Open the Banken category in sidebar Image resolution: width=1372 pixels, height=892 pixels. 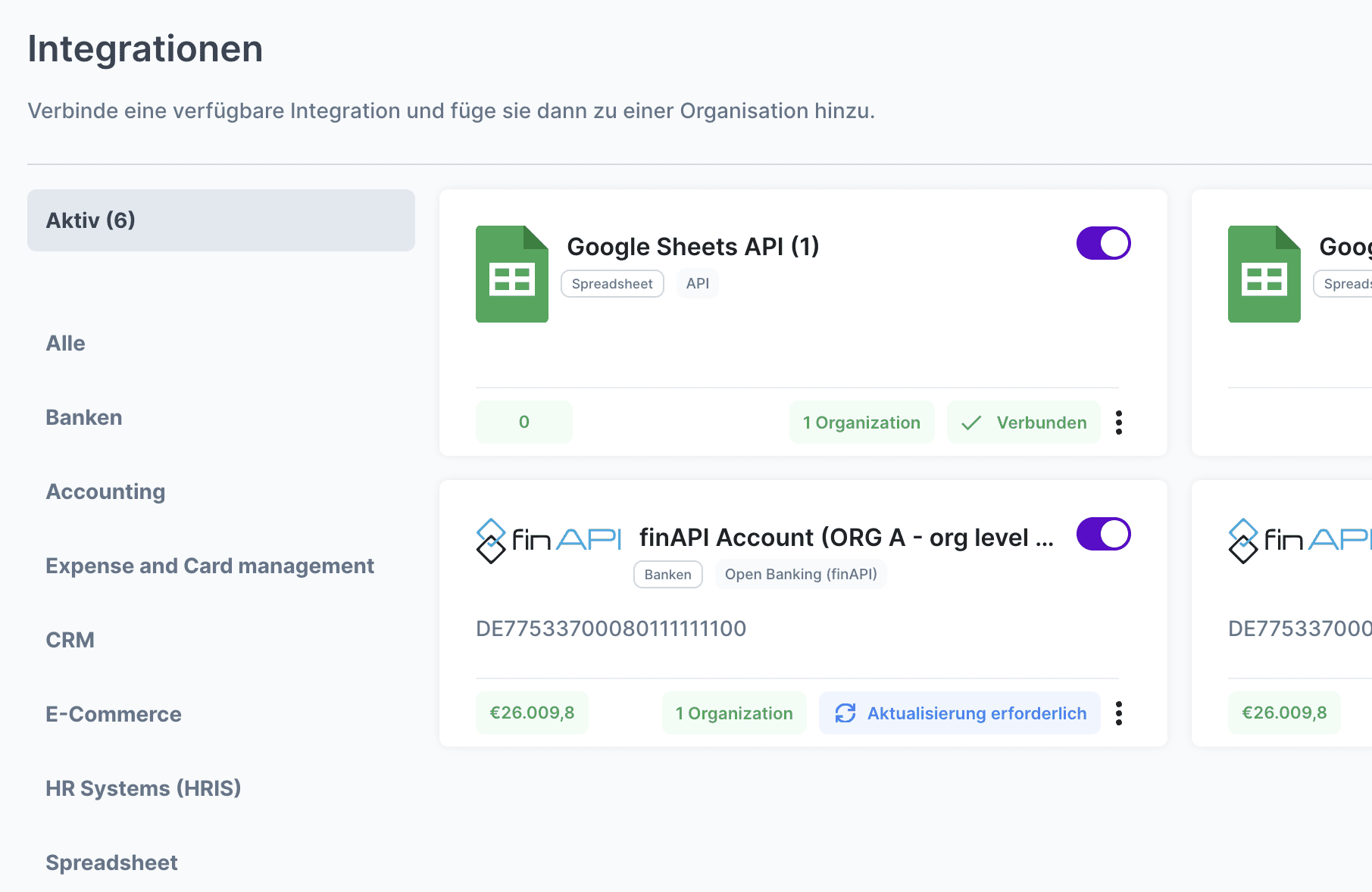click(x=84, y=417)
